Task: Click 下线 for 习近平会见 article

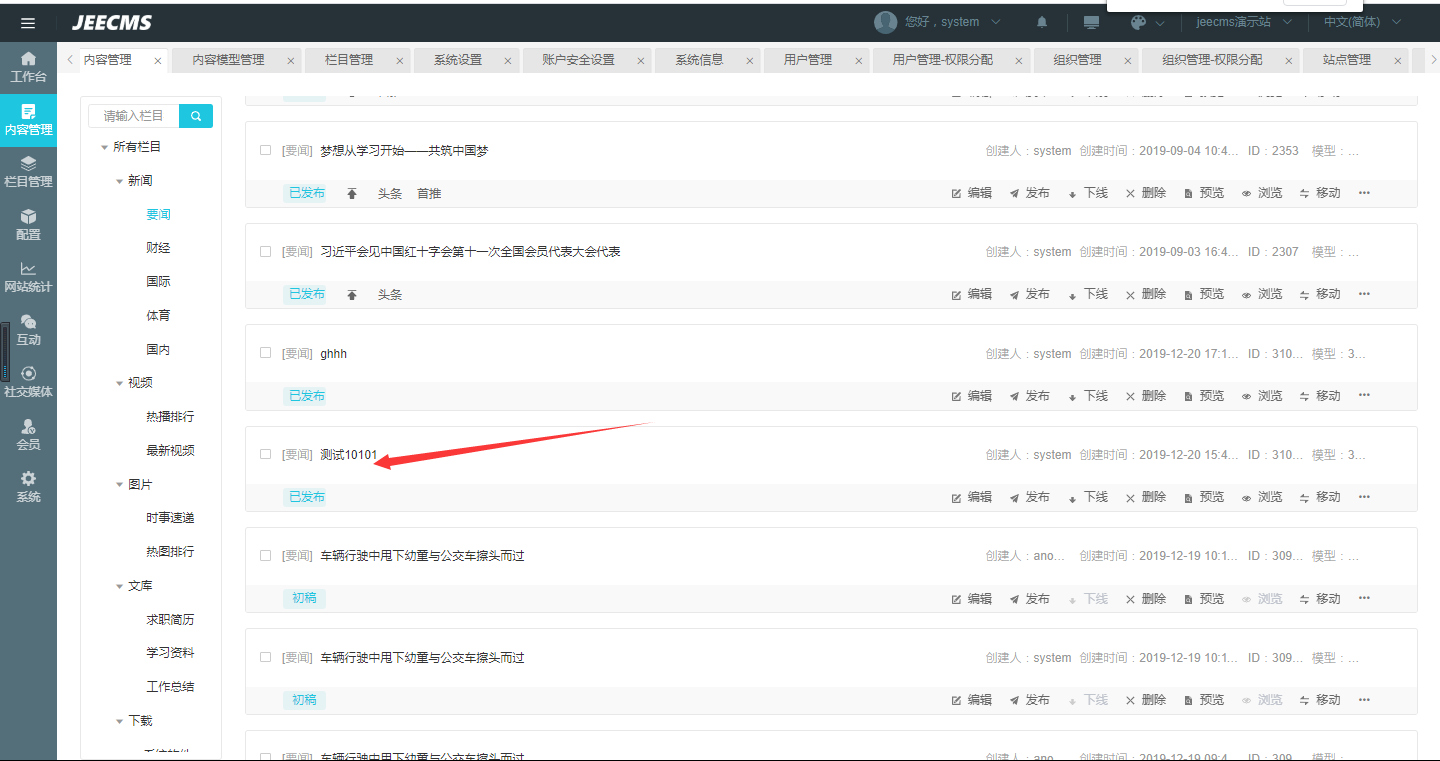Action: [x=1088, y=294]
